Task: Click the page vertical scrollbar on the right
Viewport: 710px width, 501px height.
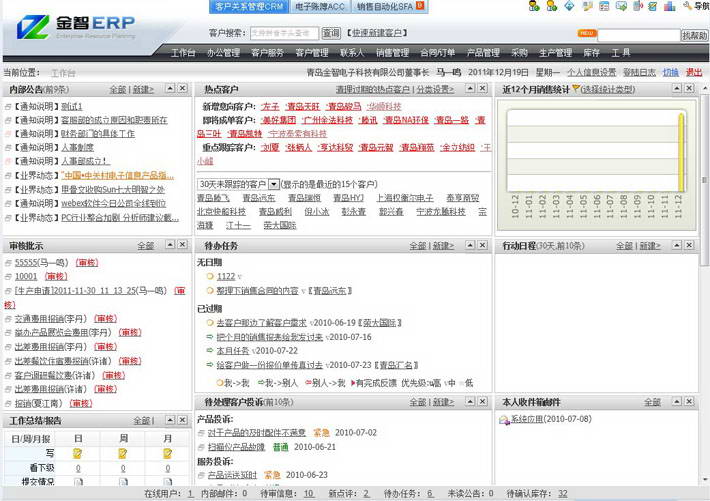Action: [704, 181]
